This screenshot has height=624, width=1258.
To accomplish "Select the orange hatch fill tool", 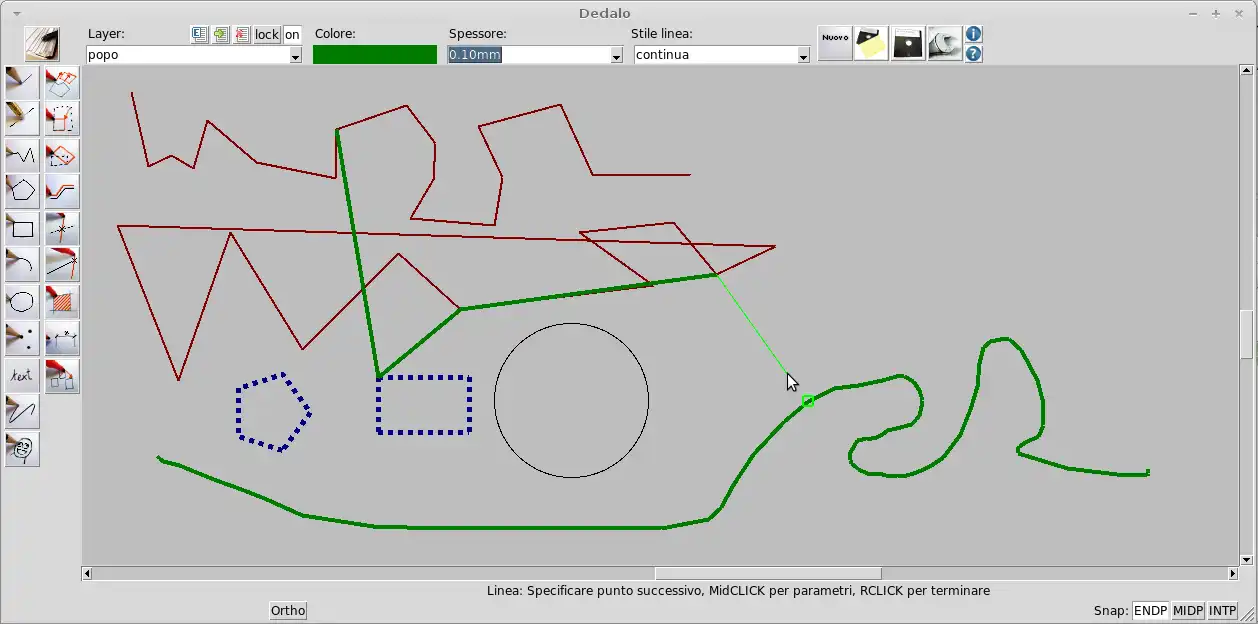I will click(x=62, y=301).
